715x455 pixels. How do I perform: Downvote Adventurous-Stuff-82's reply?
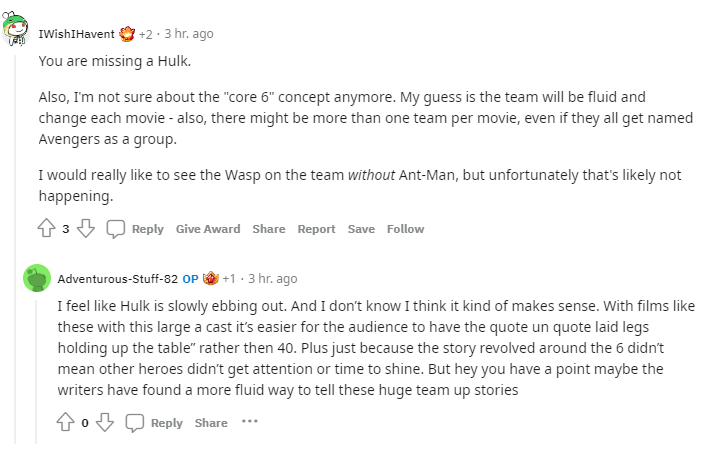(105, 422)
